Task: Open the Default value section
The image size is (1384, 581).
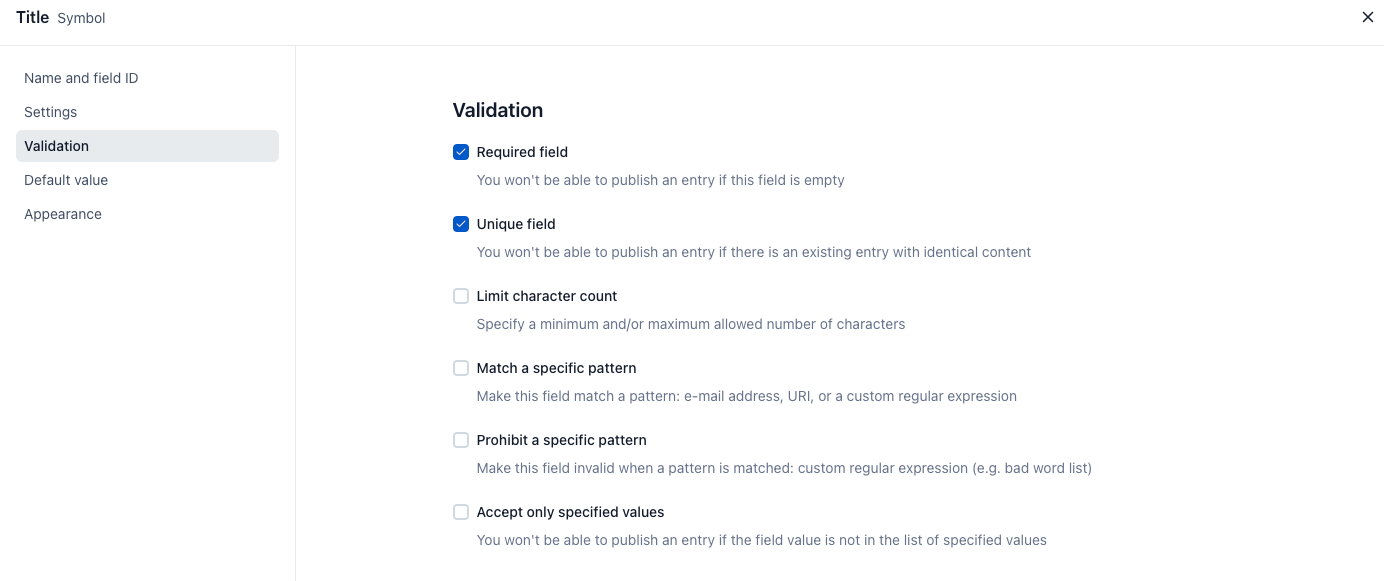Action: click(x=65, y=179)
